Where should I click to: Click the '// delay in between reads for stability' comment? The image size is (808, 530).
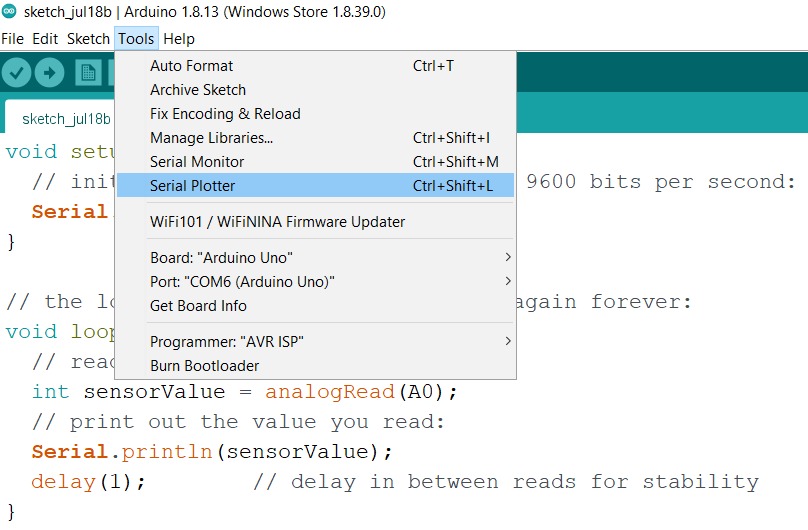click(506, 482)
